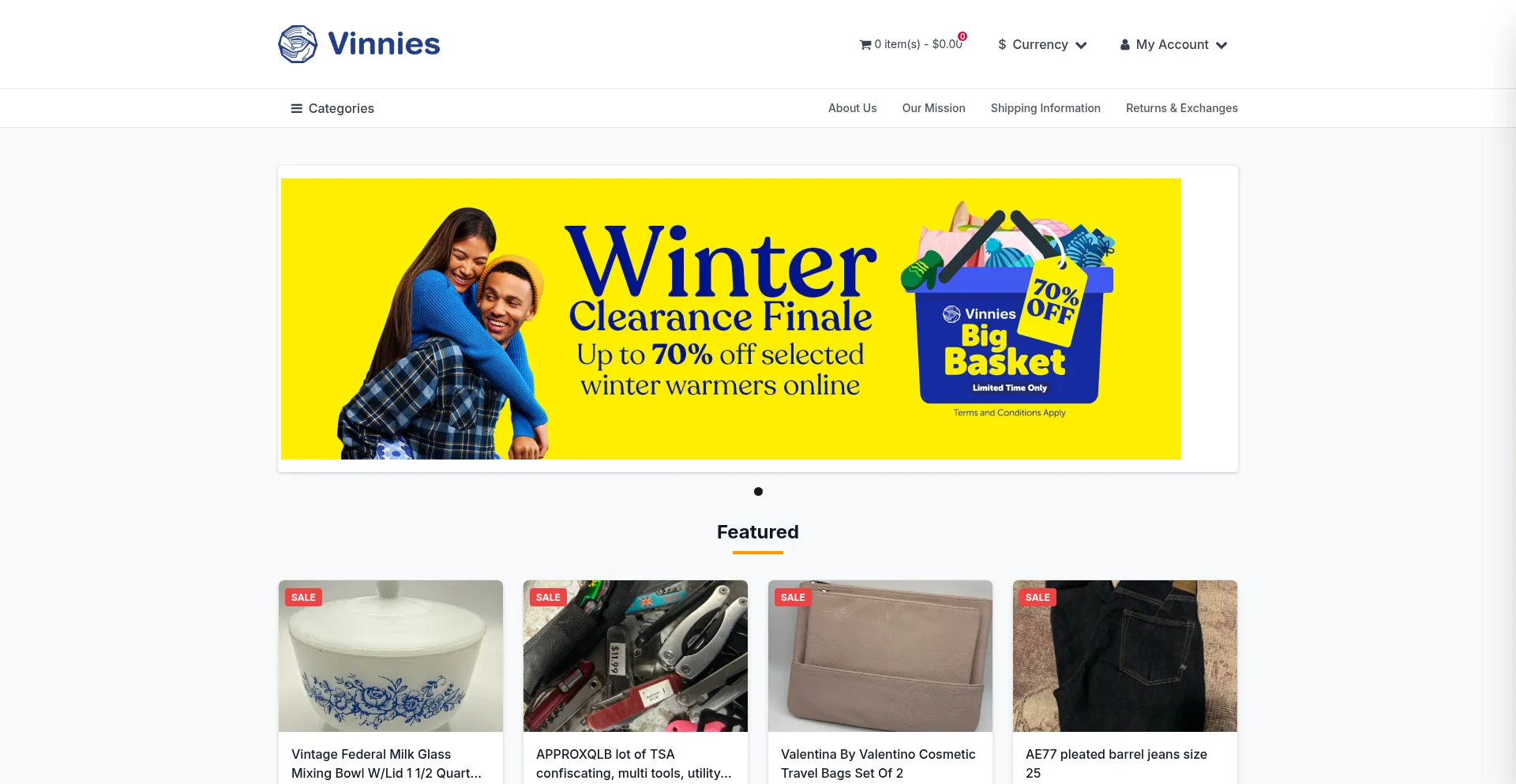
Task: Click the Winter Clearance Finale banner
Action: [x=731, y=319]
